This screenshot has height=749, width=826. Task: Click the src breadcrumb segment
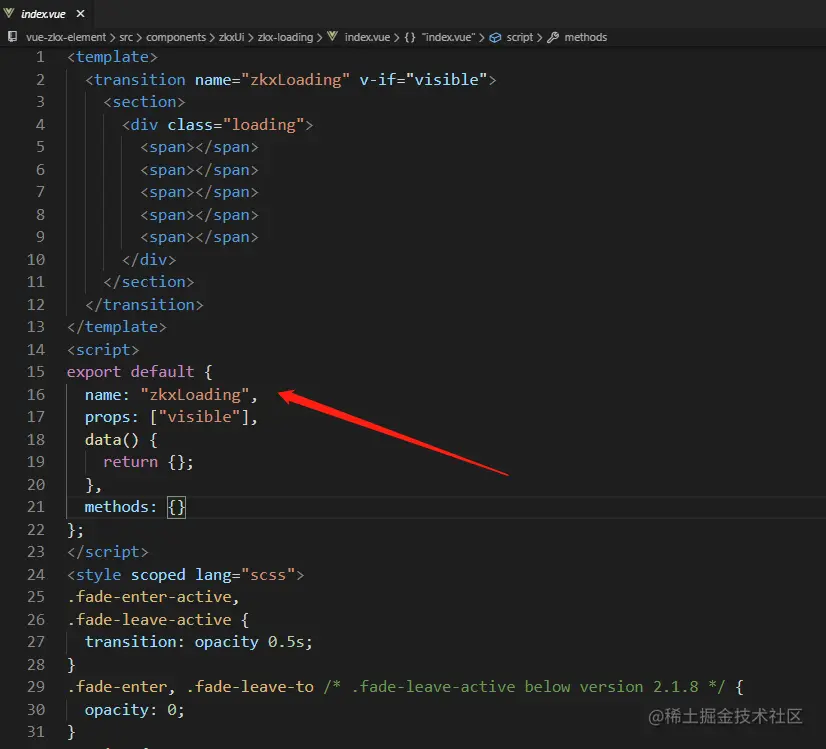click(x=126, y=37)
